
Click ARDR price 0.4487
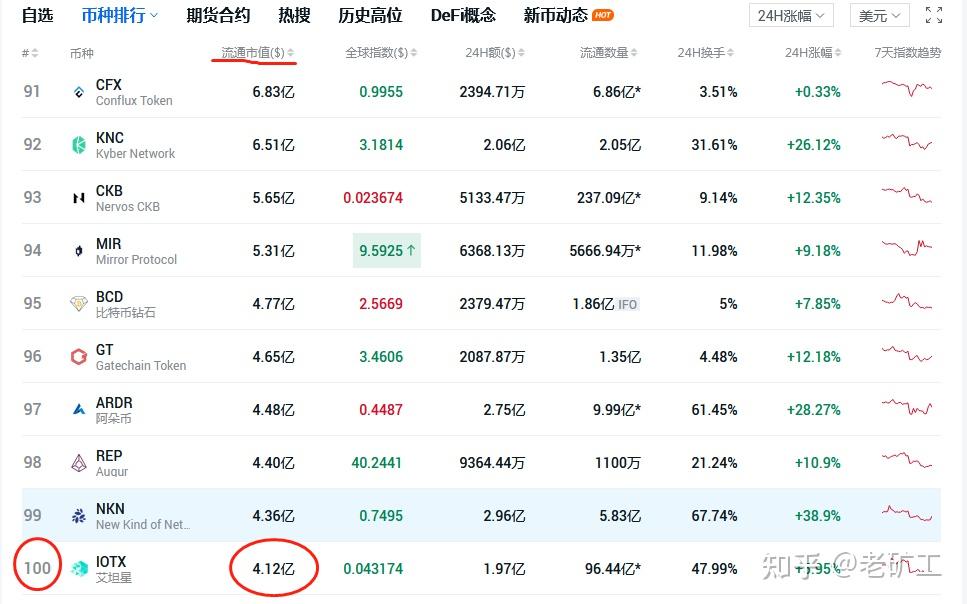pyautogui.click(x=381, y=410)
